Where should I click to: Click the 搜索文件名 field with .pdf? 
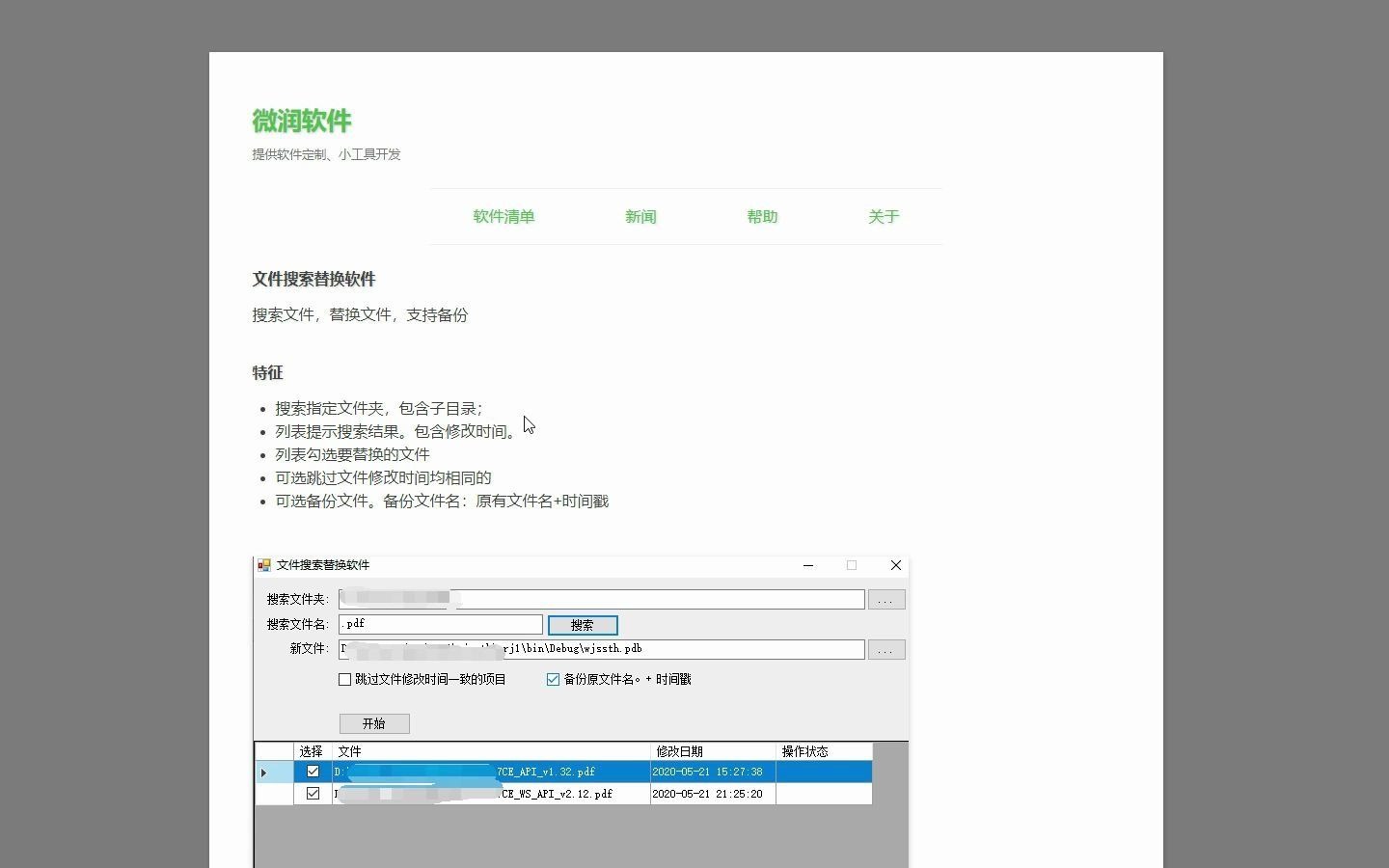click(x=441, y=625)
